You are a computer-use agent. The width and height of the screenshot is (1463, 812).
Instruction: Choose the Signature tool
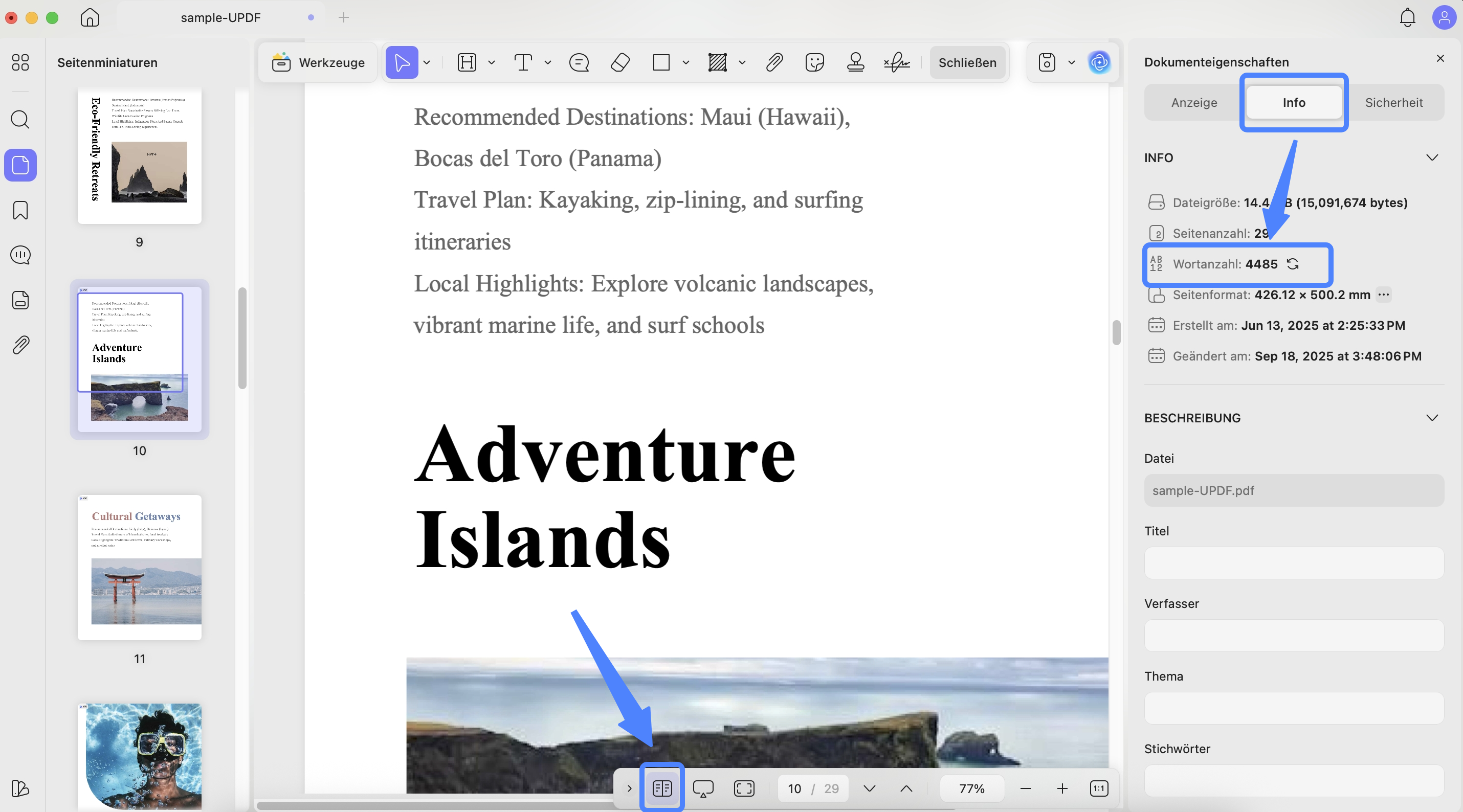(896, 62)
